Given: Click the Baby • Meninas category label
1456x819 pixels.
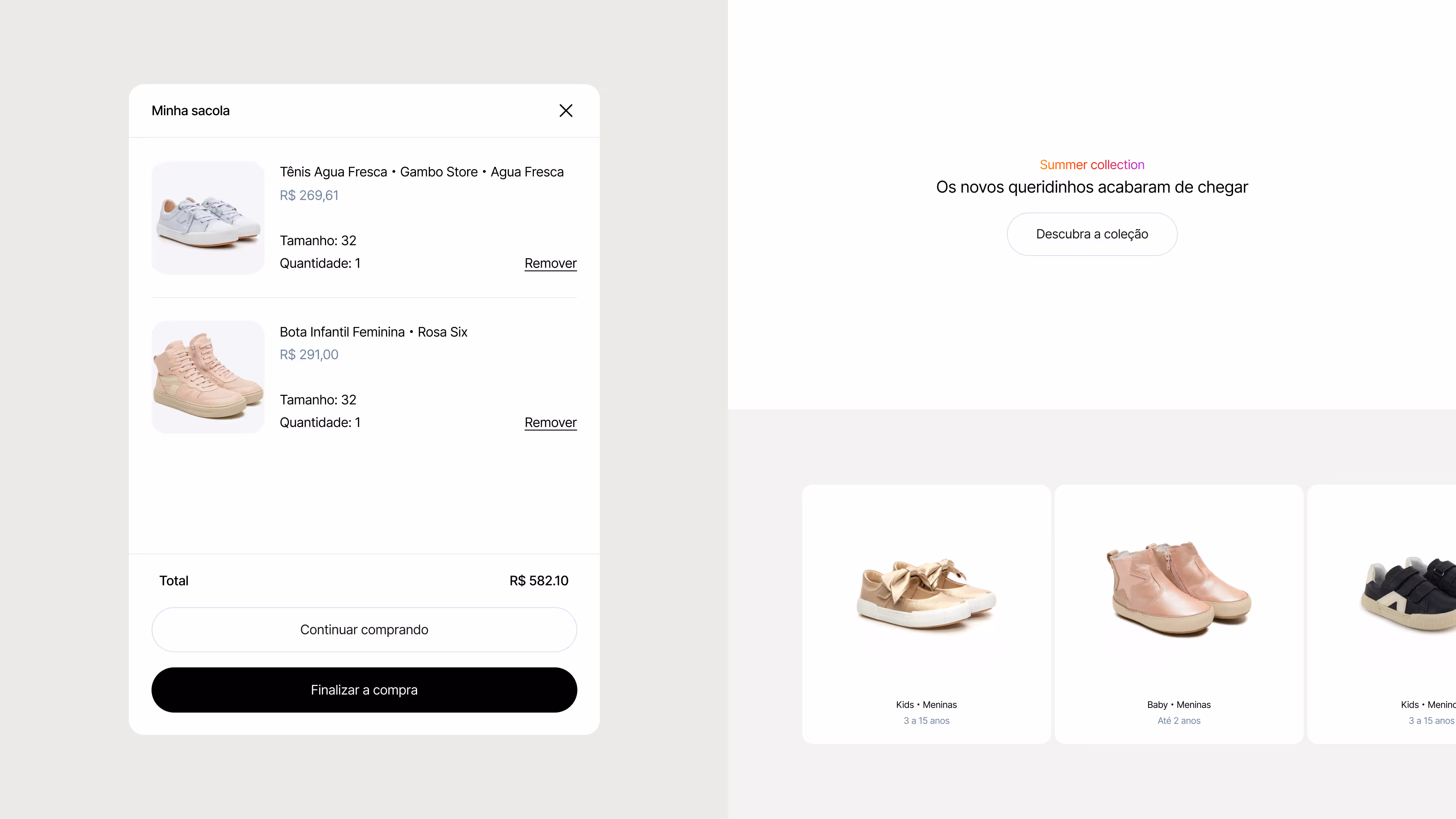Looking at the screenshot, I should pos(1179,705).
